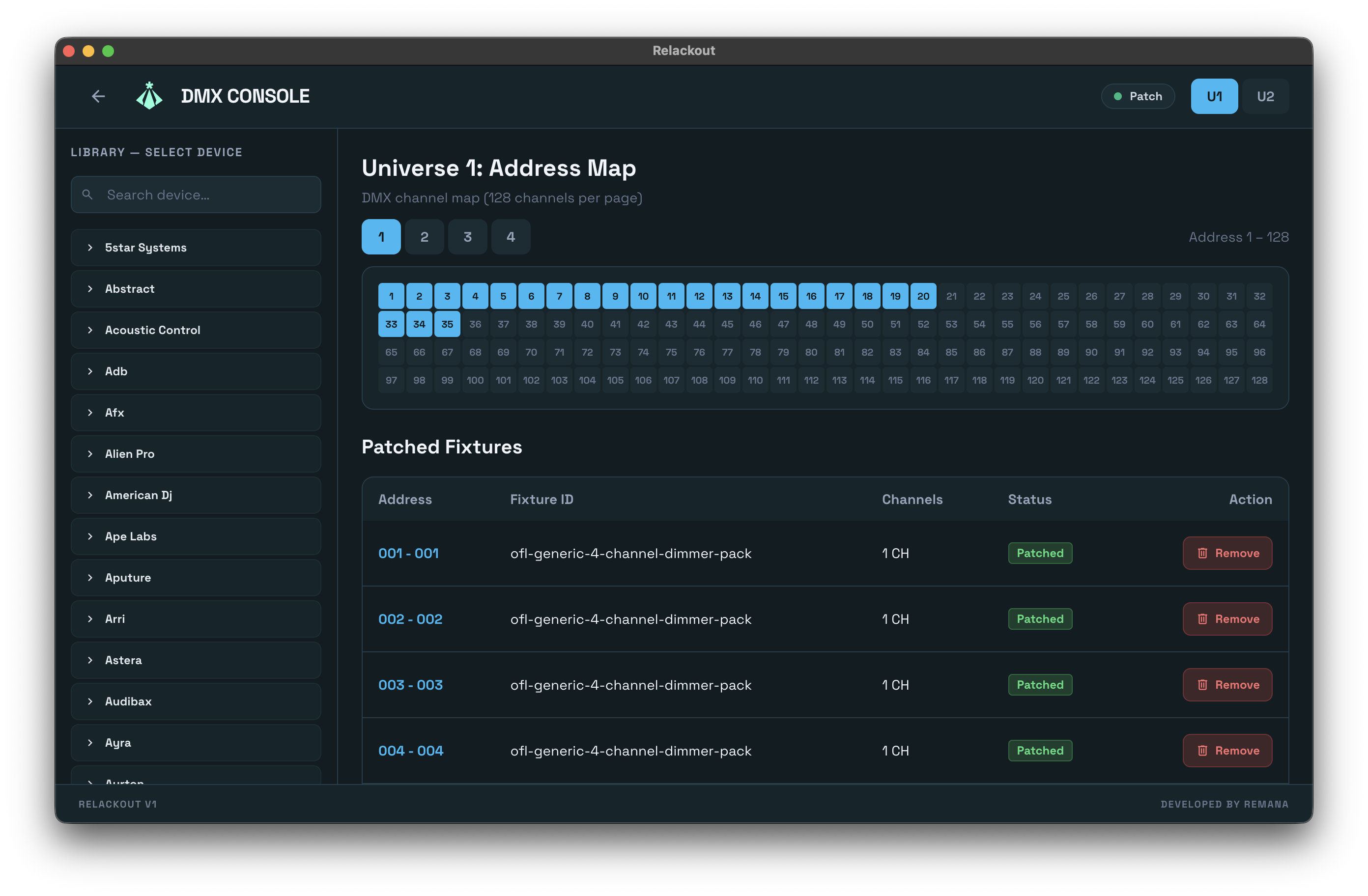The height and width of the screenshot is (896, 1368).
Task: Click the search magnifier icon
Action: pos(87,195)
